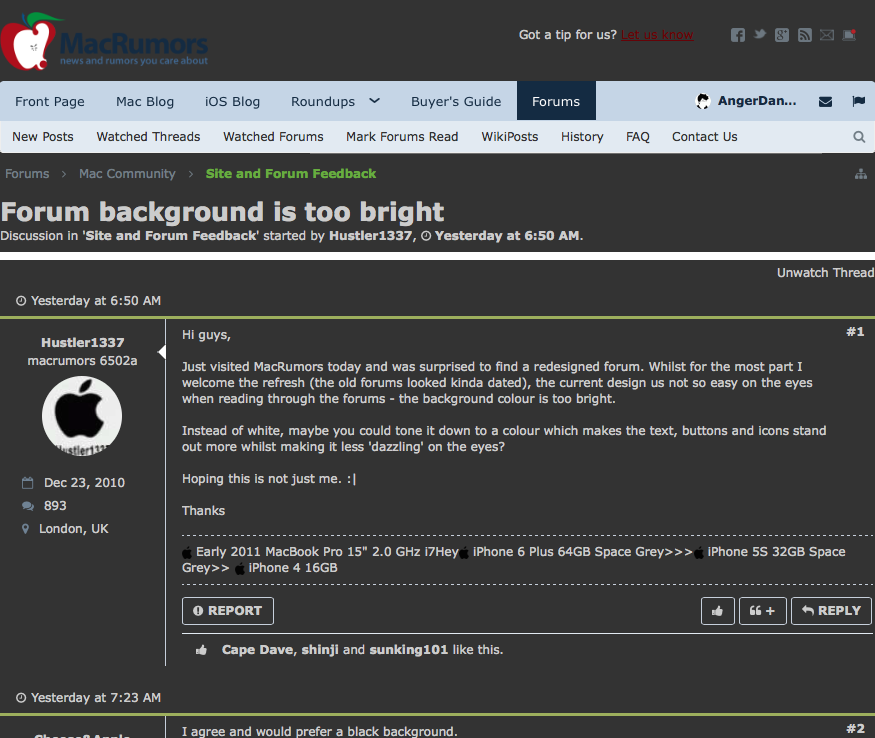The width and height of the screenshot is (875, 738).
Task: Open Contact Us
Action: coord(704,137)
